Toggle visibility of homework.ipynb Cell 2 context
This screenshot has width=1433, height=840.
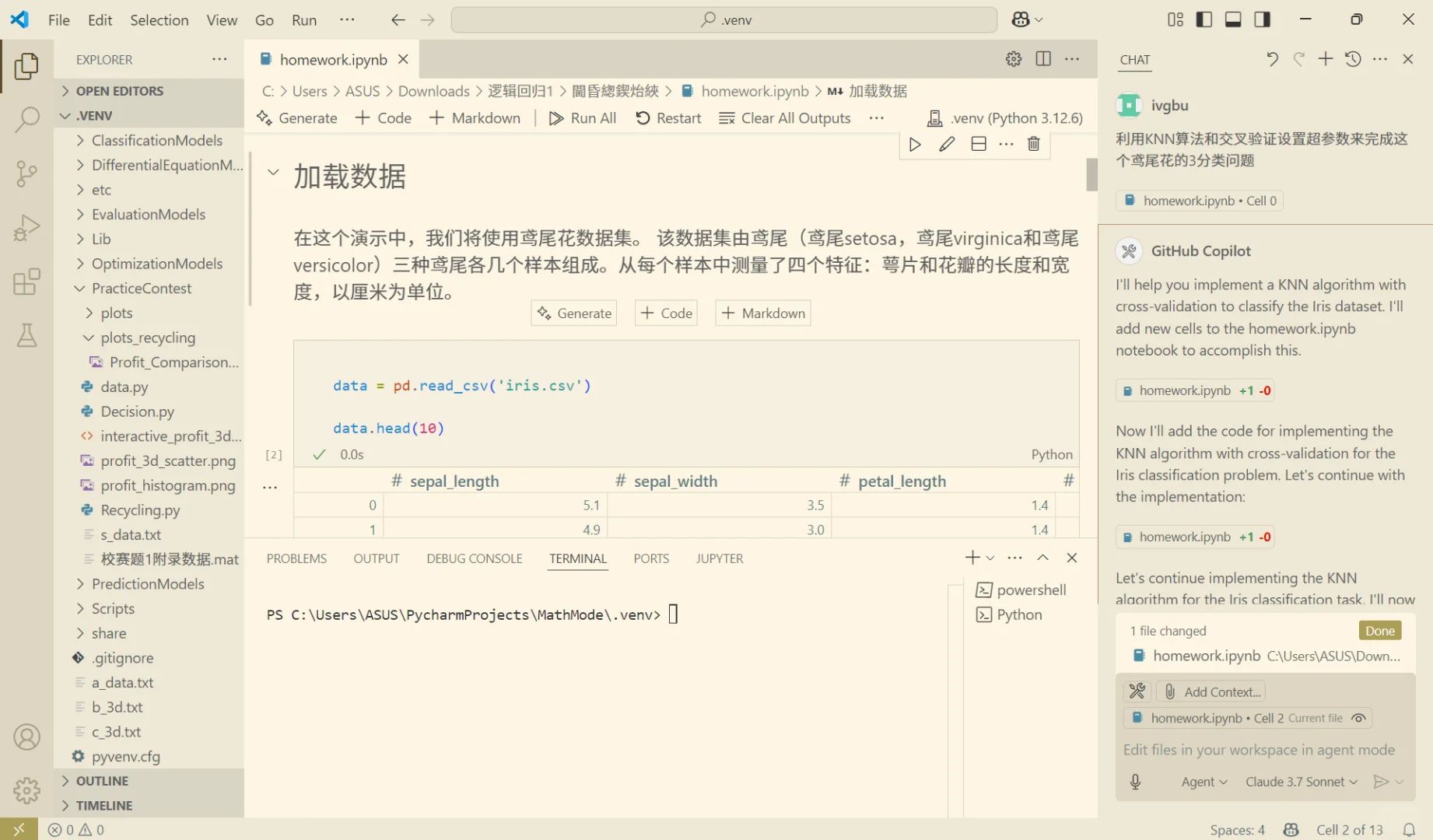(x=1358, y=718)
